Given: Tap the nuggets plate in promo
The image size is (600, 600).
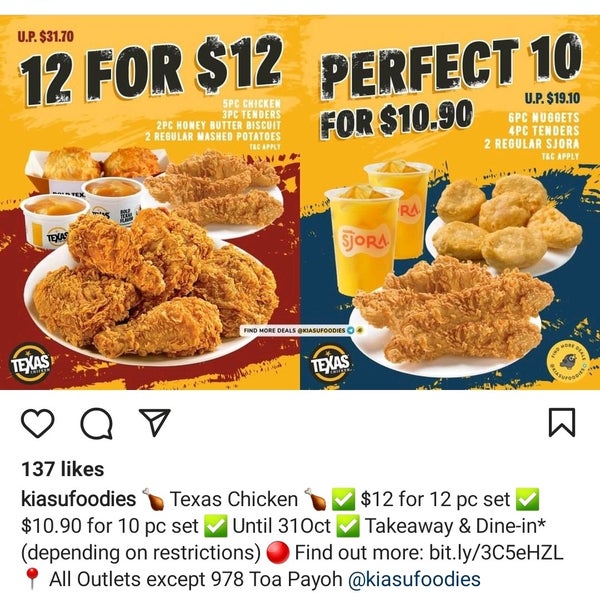Looking at the screenshot, I should 505,224.
